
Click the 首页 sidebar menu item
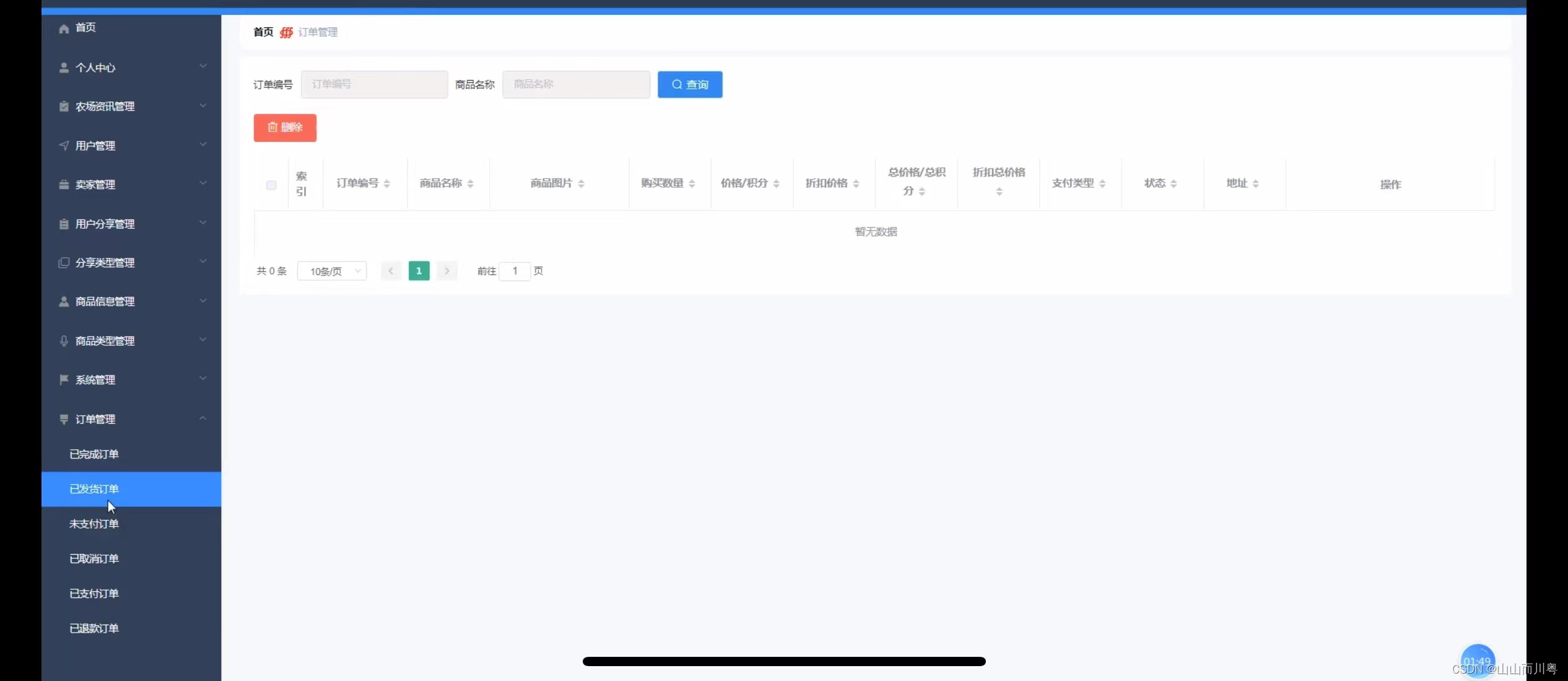point(131,28)
